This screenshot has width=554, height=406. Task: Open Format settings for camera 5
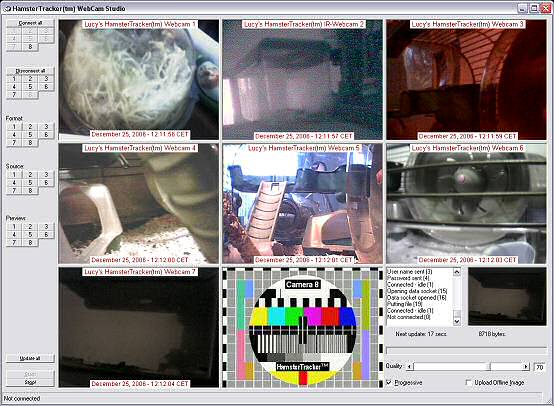pos(30,135)
